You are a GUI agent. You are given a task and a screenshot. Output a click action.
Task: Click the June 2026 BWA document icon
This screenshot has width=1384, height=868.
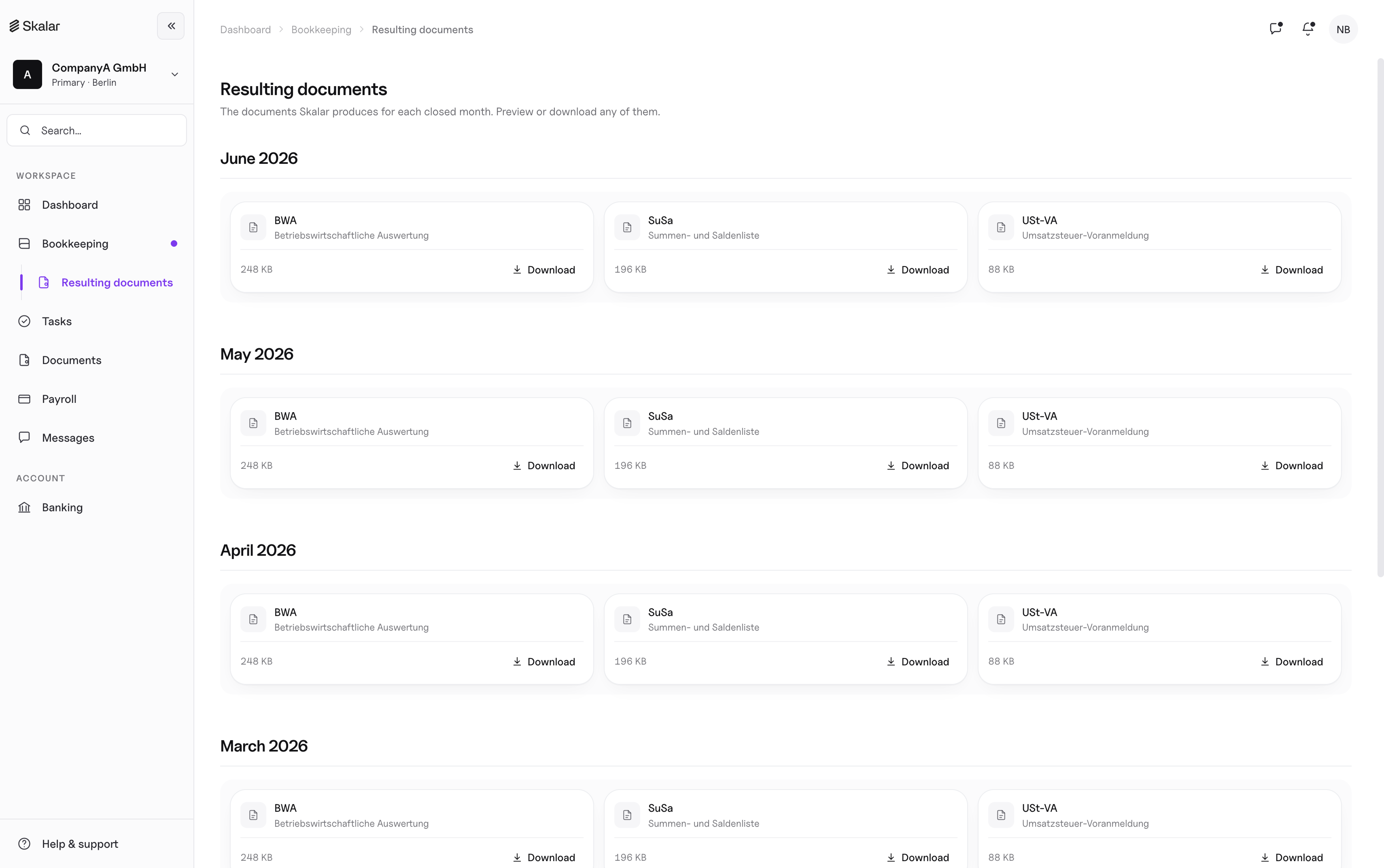pyautogui.click(x=253, y=227)
